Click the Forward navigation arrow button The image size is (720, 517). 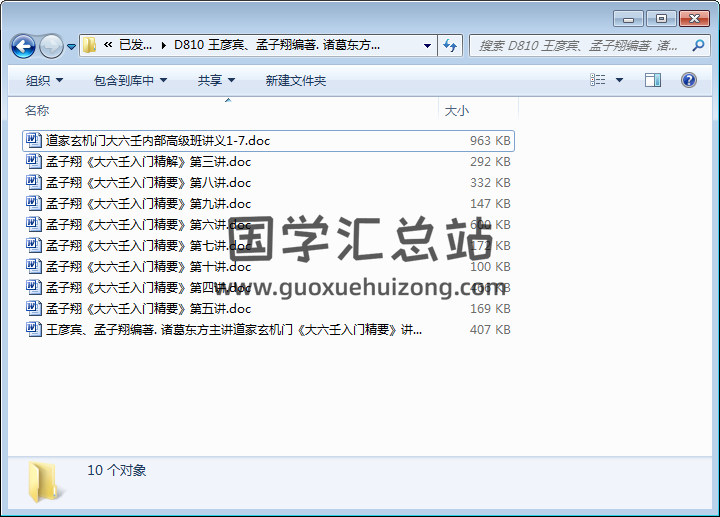coord(51,46)
